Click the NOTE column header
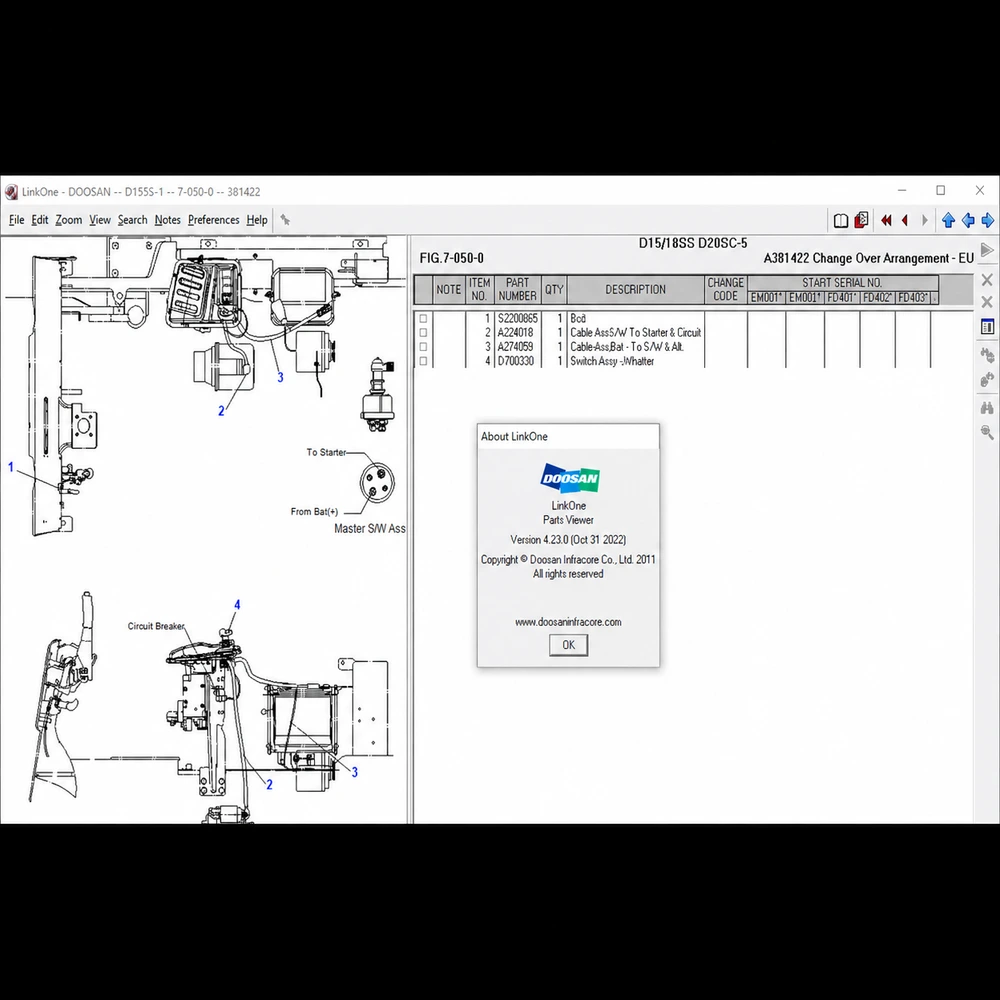This screenshot has width=1000, height=1000. point(448,290)
